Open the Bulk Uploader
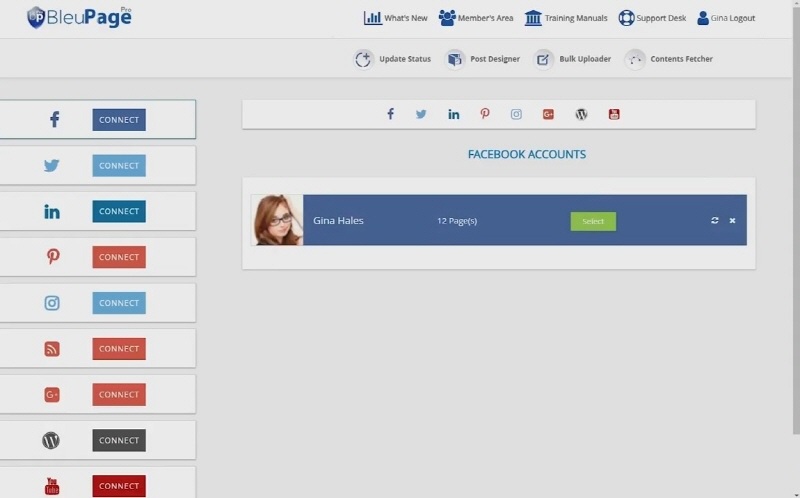Screen dimensions: 800x498 572,59
